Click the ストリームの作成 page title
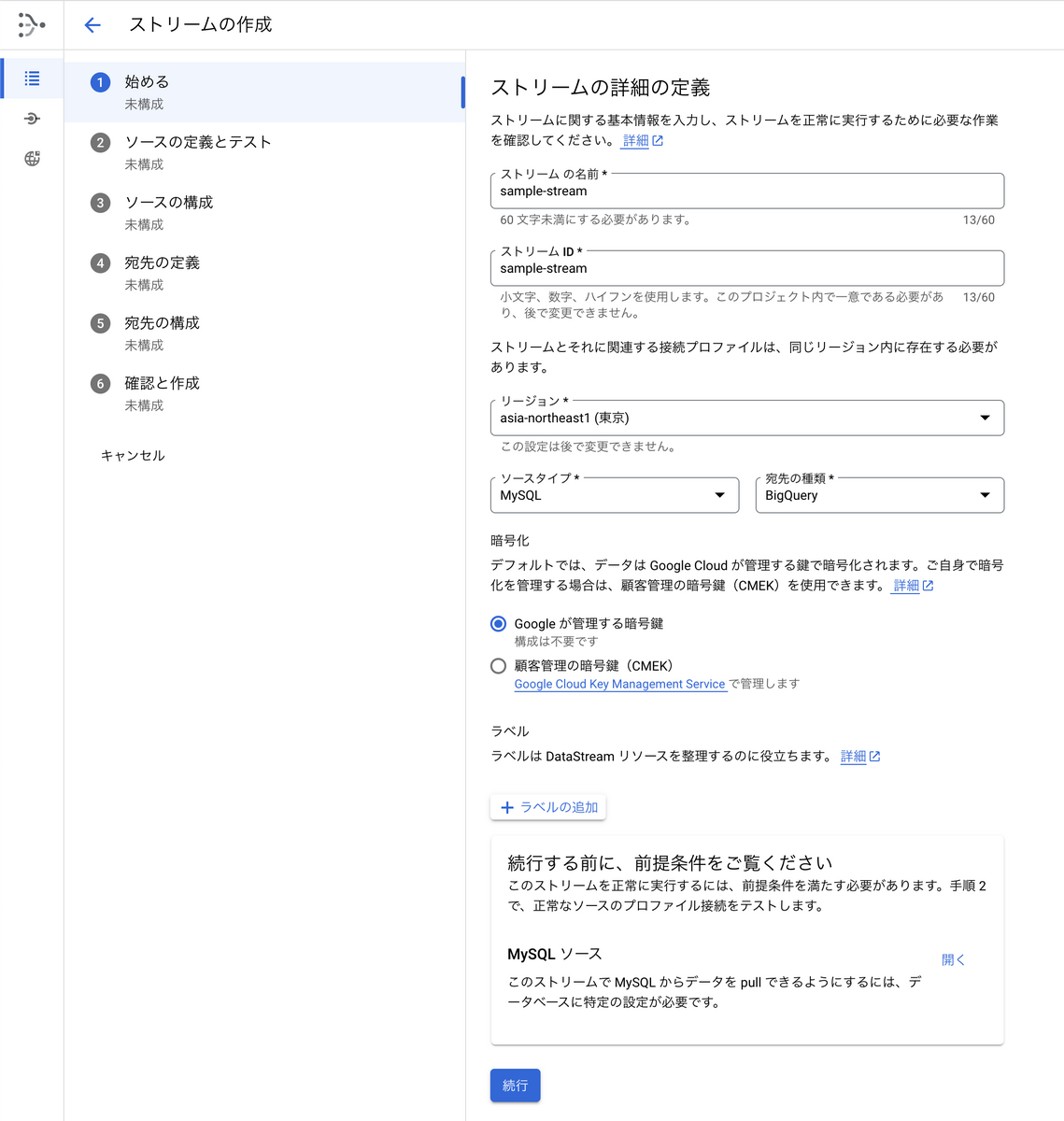This screenshot has width=1064, height=1121. point(201,25)
